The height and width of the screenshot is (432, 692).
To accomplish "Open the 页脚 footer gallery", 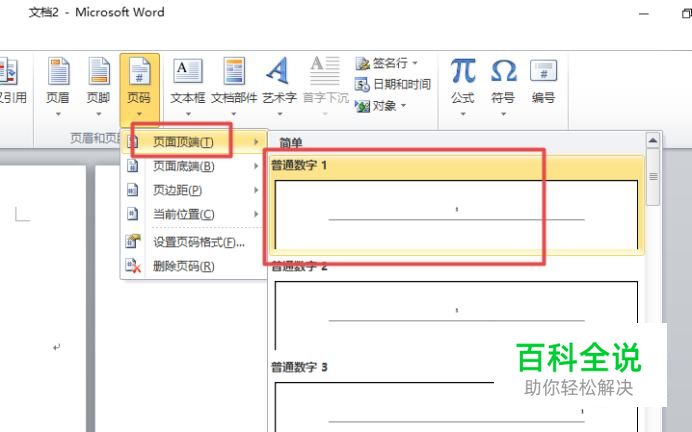I will (x=98, y=86).
